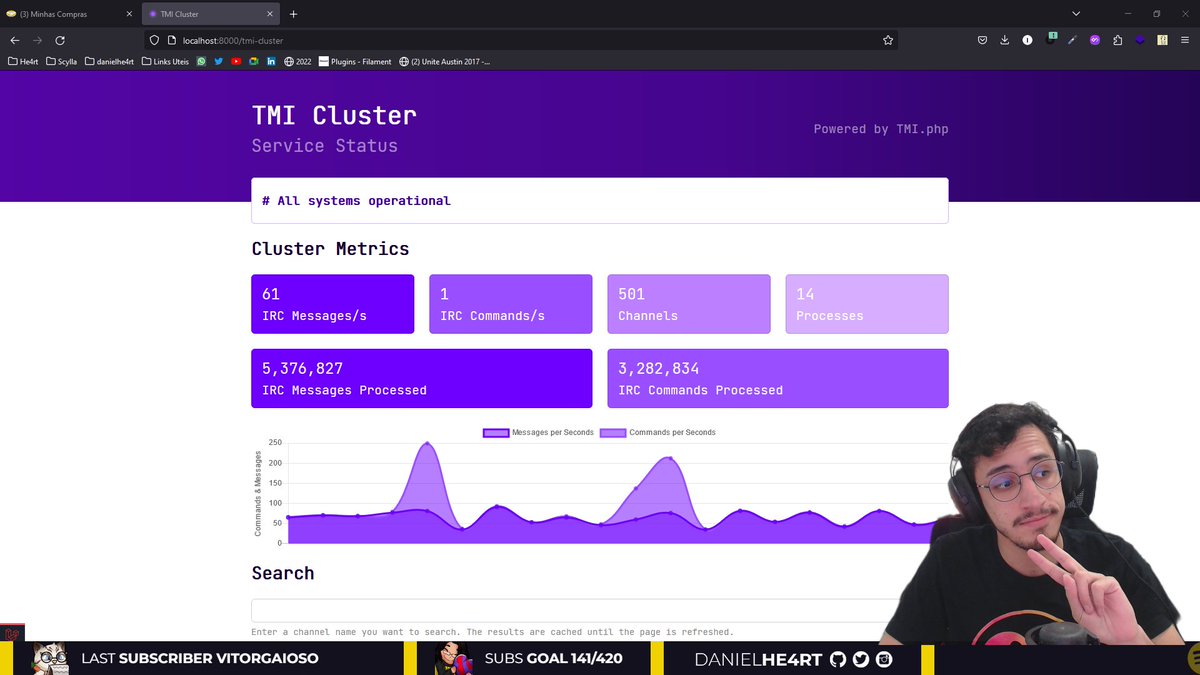Switch to the Minhas Compras tab

(69, 14)
